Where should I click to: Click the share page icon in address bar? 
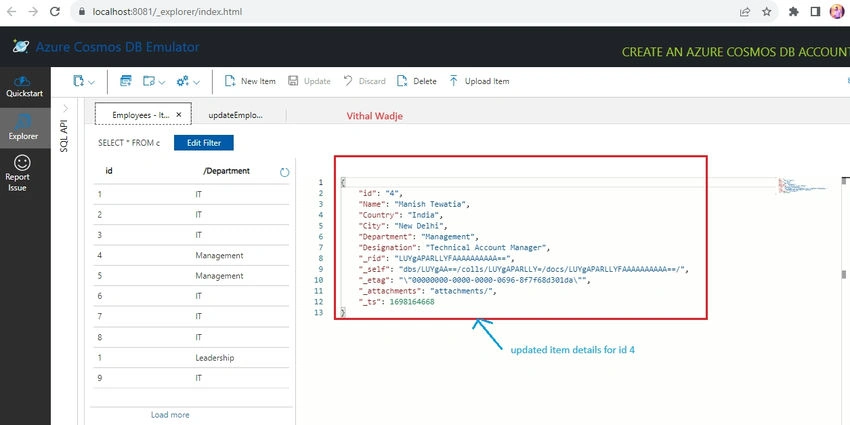pyautogui.click(x=745, y=11)
